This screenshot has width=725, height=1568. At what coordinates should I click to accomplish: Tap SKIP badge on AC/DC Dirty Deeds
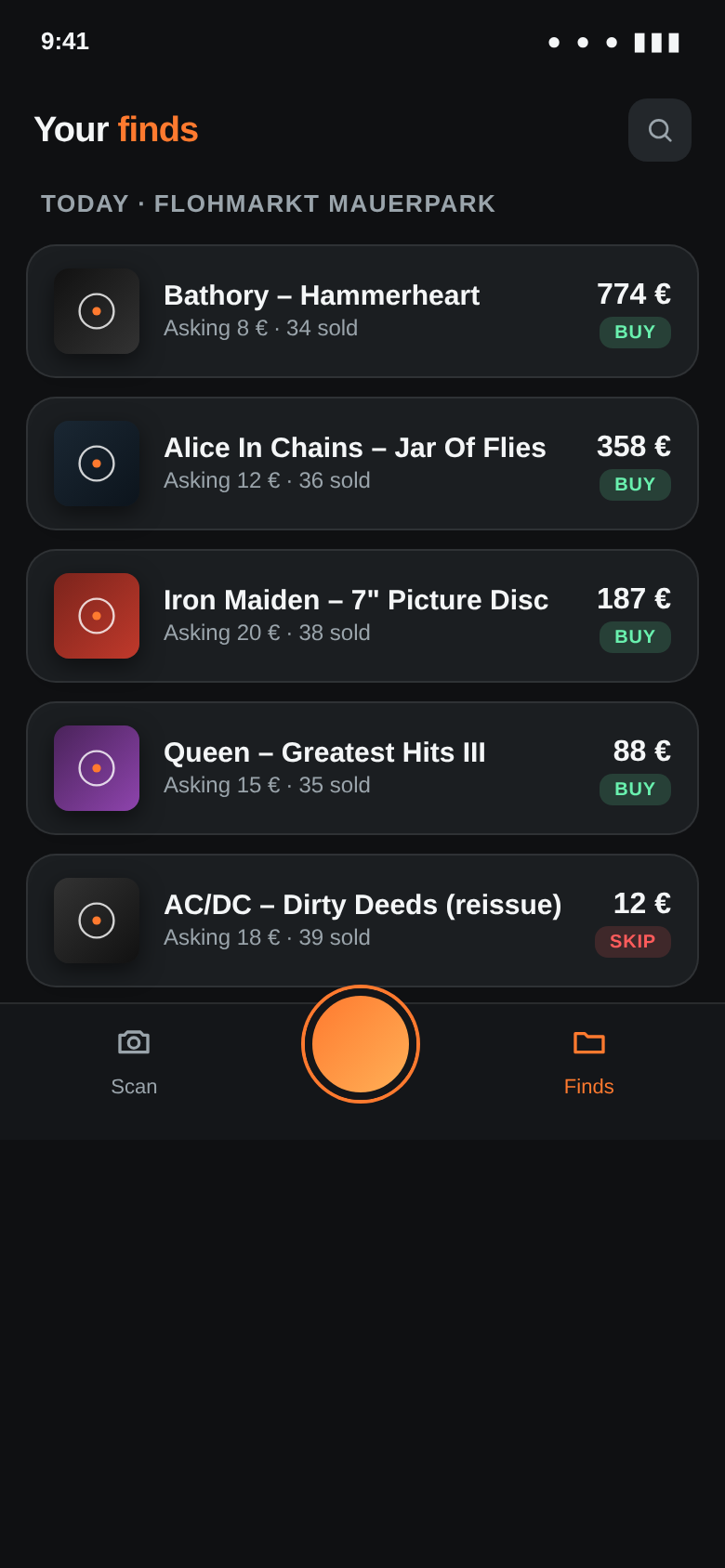point(633,942)
